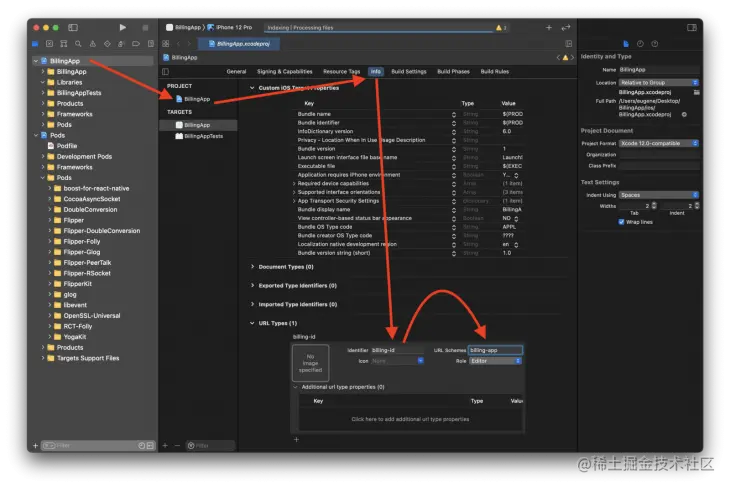Change the status bar appearance NO value
730x488 pixels.
(x=516, y=218)
